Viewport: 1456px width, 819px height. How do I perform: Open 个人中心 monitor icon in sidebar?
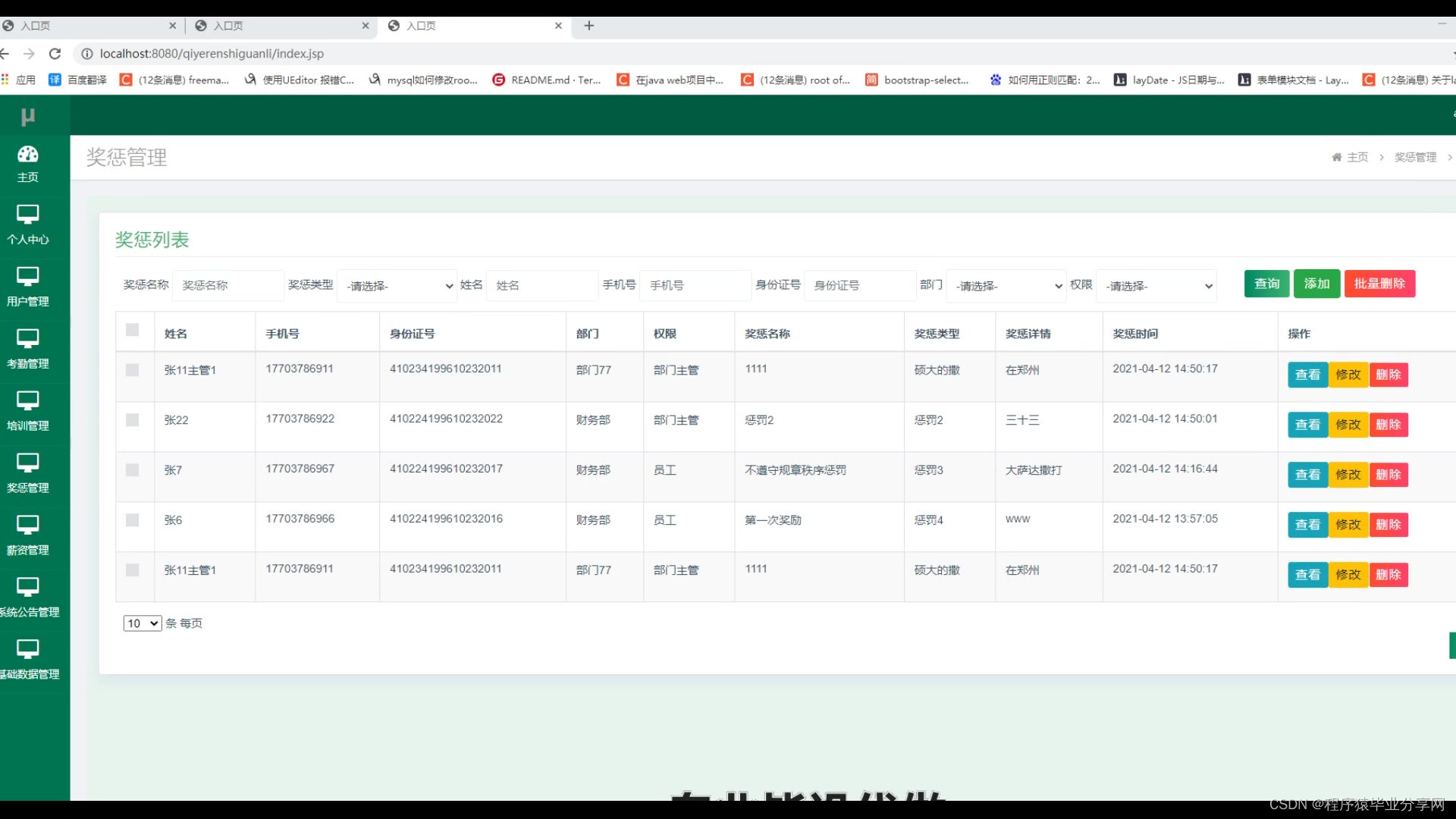[28, 215]
